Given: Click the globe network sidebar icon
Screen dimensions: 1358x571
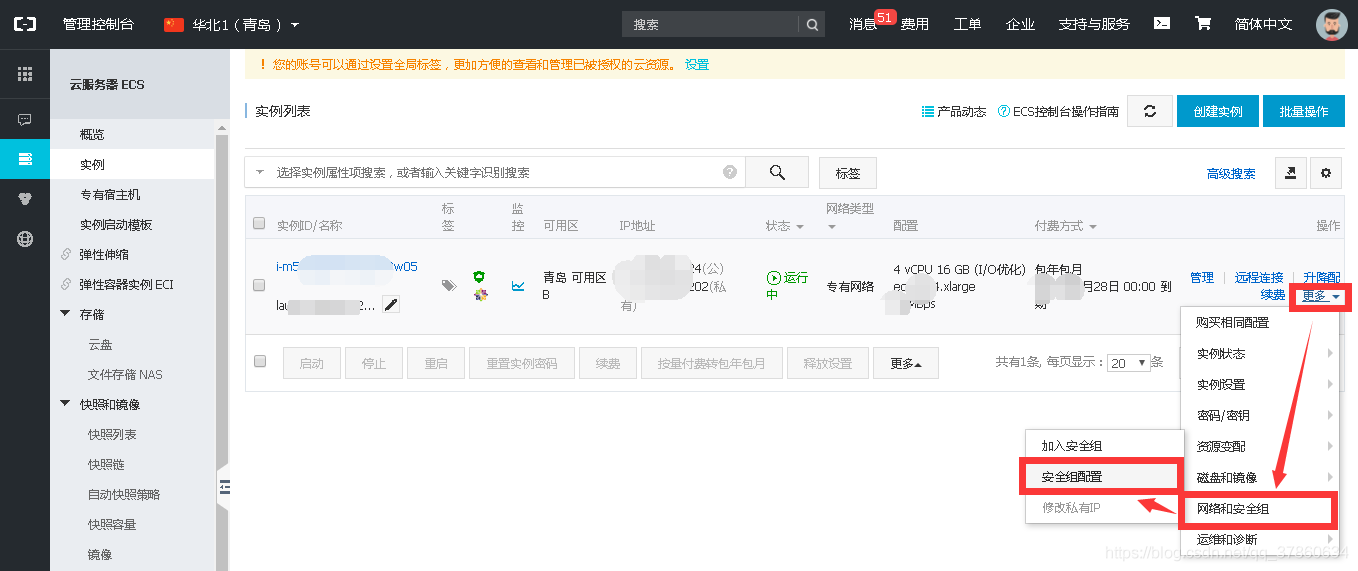Looking at the screenshot, I should (25, 239).
